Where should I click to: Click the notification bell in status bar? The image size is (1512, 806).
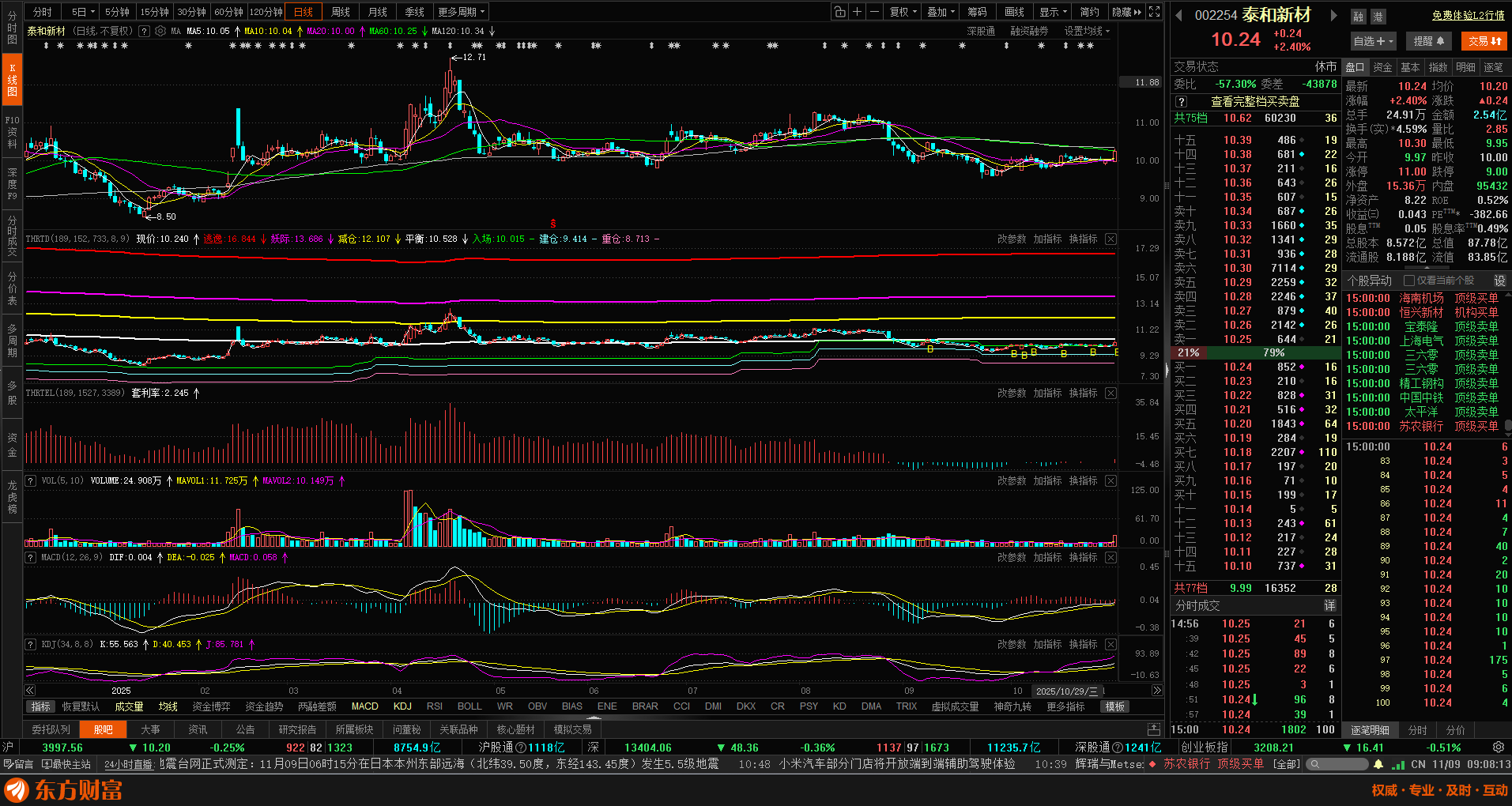(x=1378, y=764)
